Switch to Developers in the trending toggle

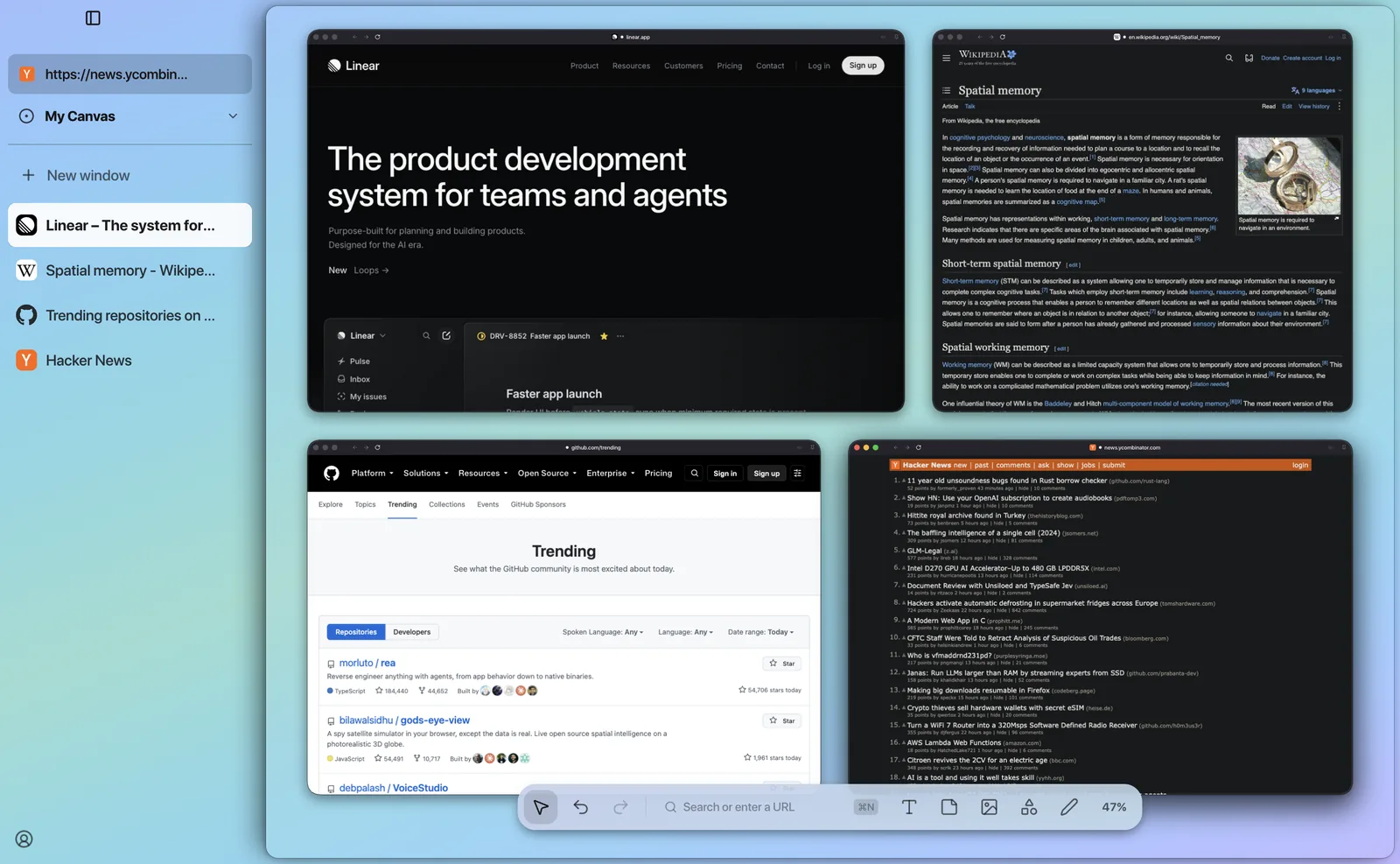point(412,632)
